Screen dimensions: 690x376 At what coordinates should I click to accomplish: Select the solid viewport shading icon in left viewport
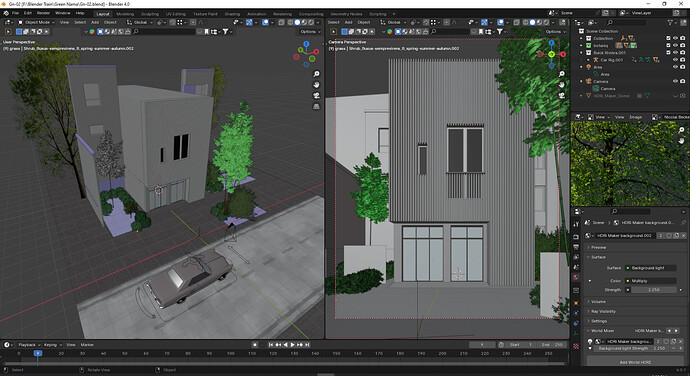pyautogui.click(x=297, y=22)
